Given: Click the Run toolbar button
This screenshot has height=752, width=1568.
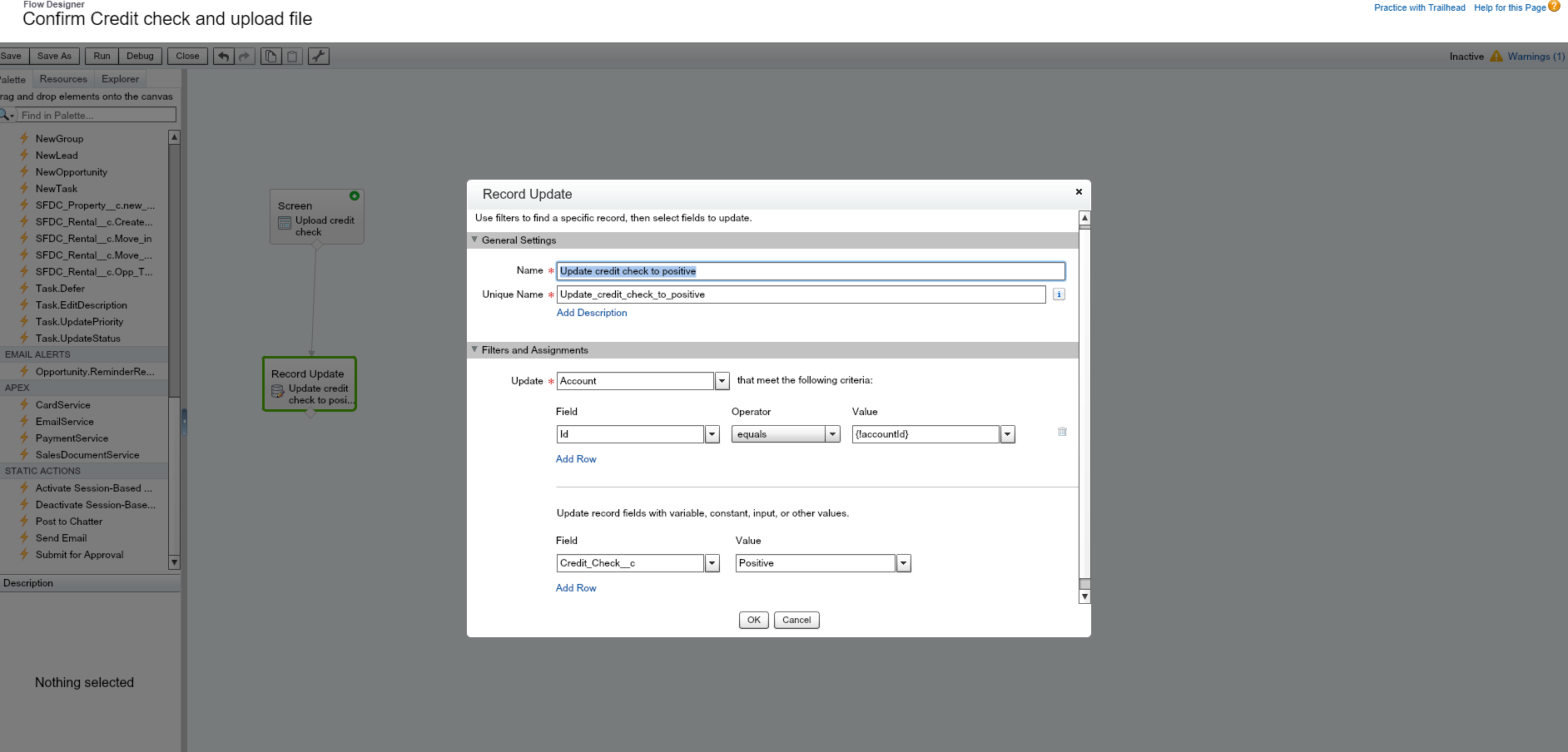Looking at the screenshot, I should [102, 57].
